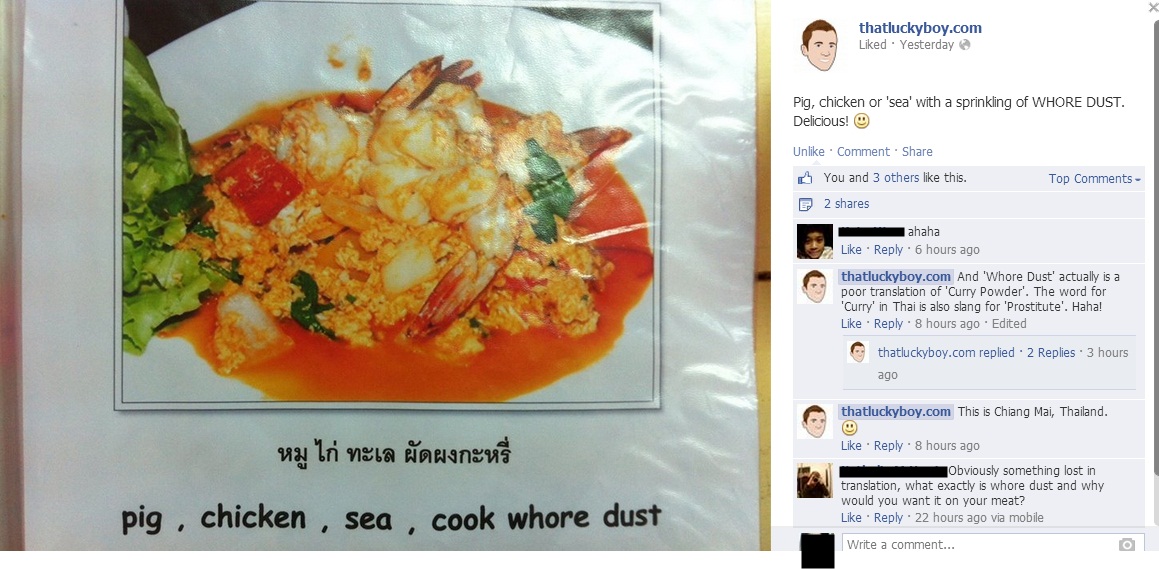Click Share under the post
Image resolution: width=1159 pixels, height=569 pixels.
click(917, 151)
